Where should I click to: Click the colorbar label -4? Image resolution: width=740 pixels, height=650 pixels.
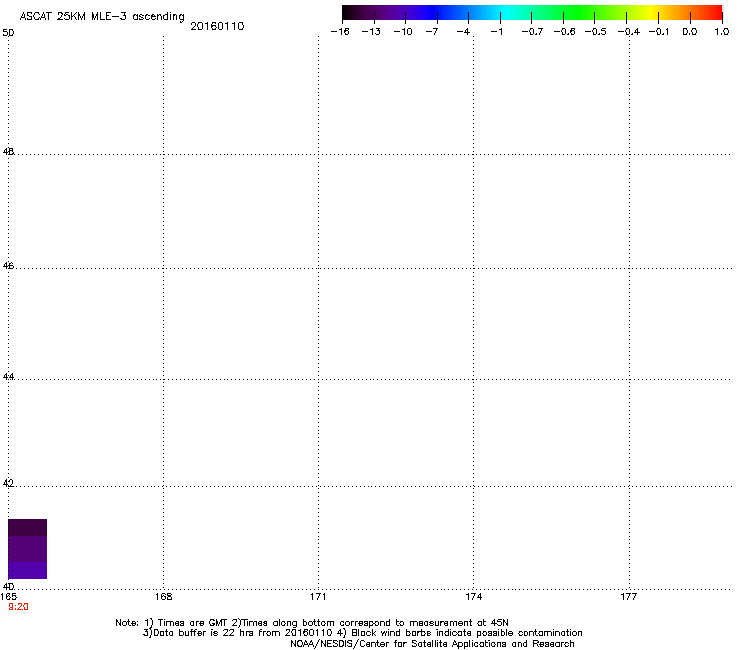463,32
